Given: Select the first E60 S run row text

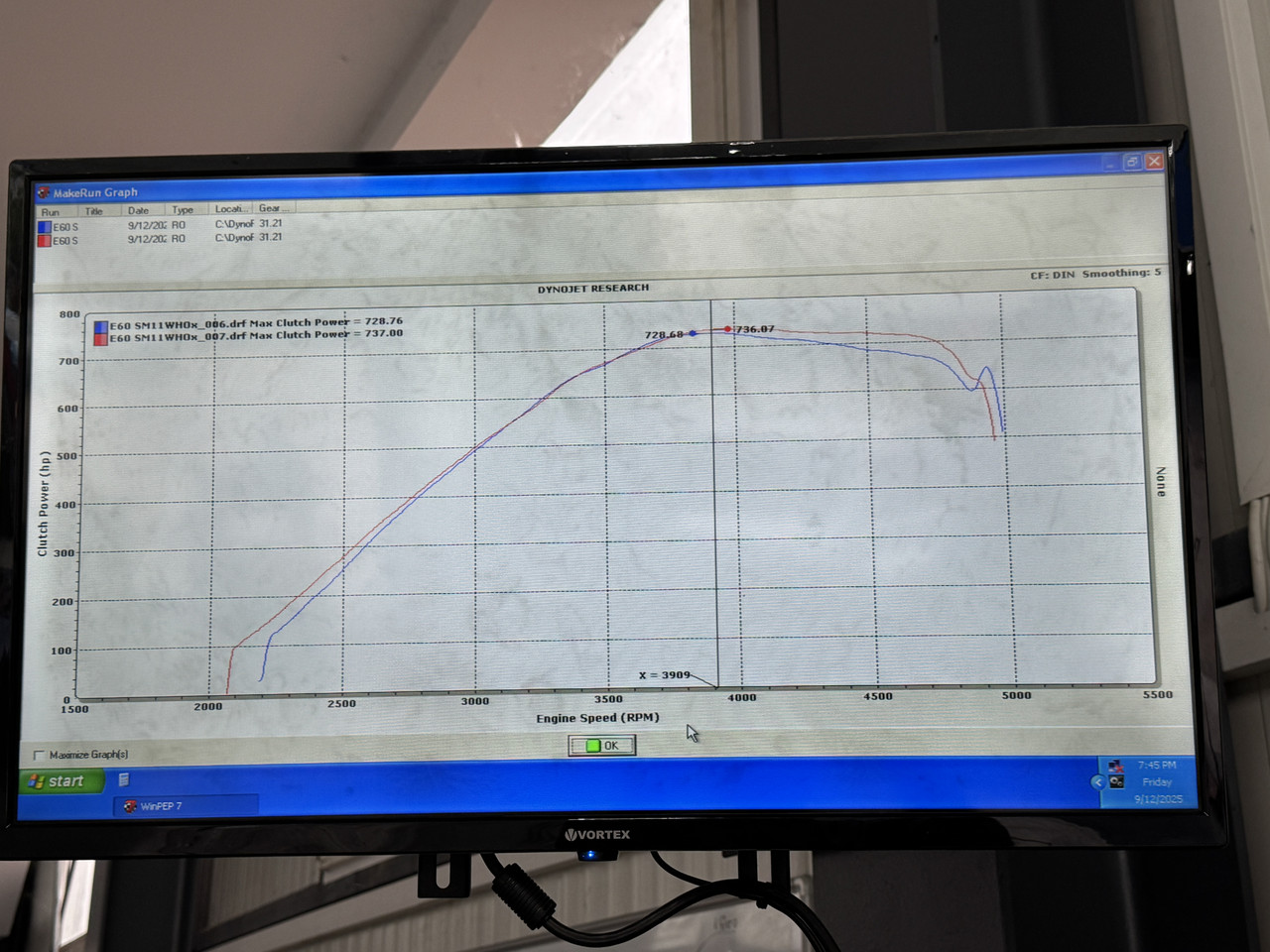Looking at the screenshot, I should point(65,227).
